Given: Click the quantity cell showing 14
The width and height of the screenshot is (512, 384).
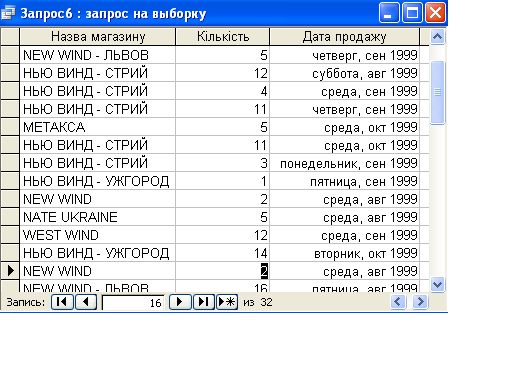Looking at the screenshot, I should pos(223,253).
